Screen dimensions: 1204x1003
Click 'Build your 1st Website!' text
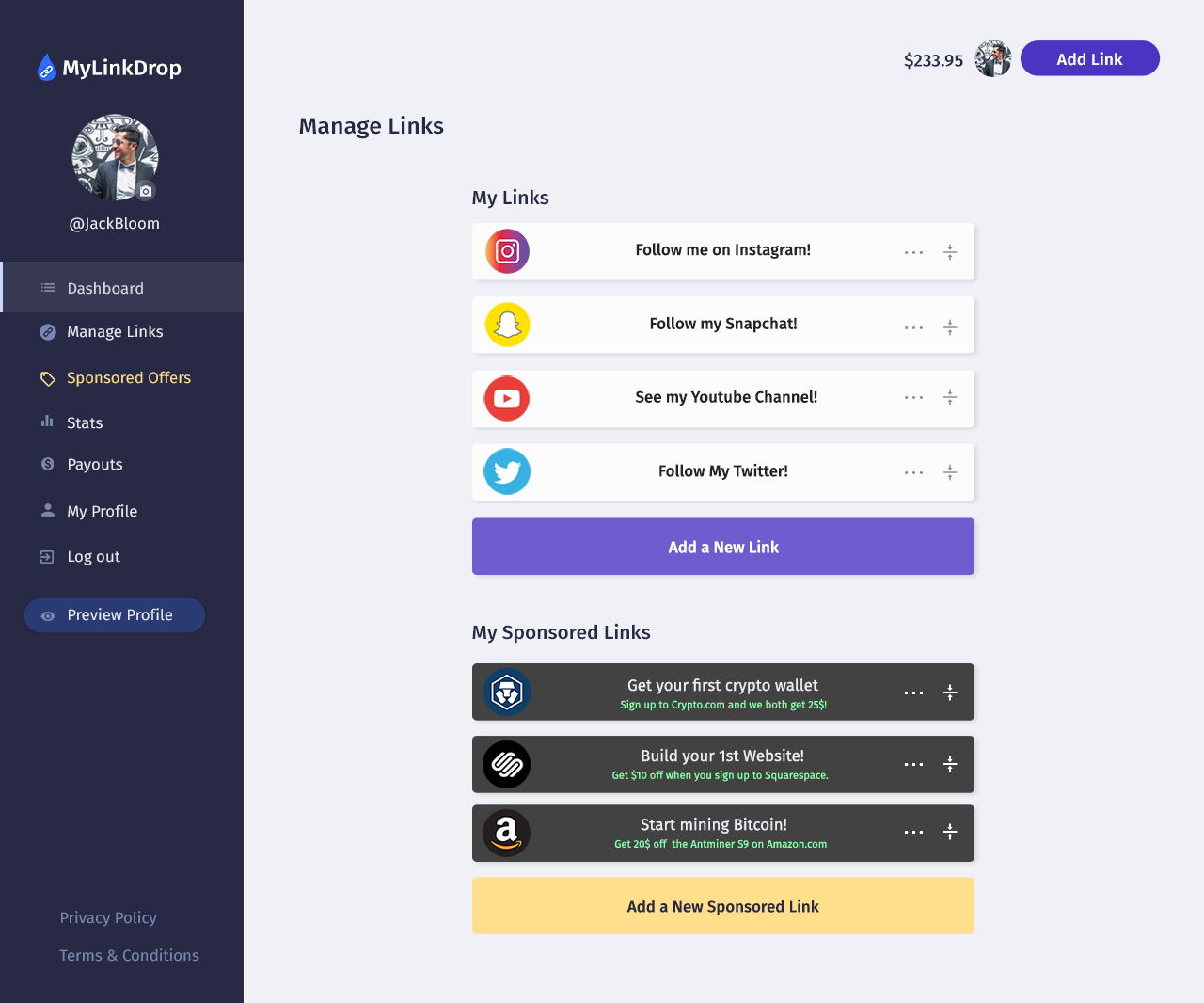[x=722, y=756]
